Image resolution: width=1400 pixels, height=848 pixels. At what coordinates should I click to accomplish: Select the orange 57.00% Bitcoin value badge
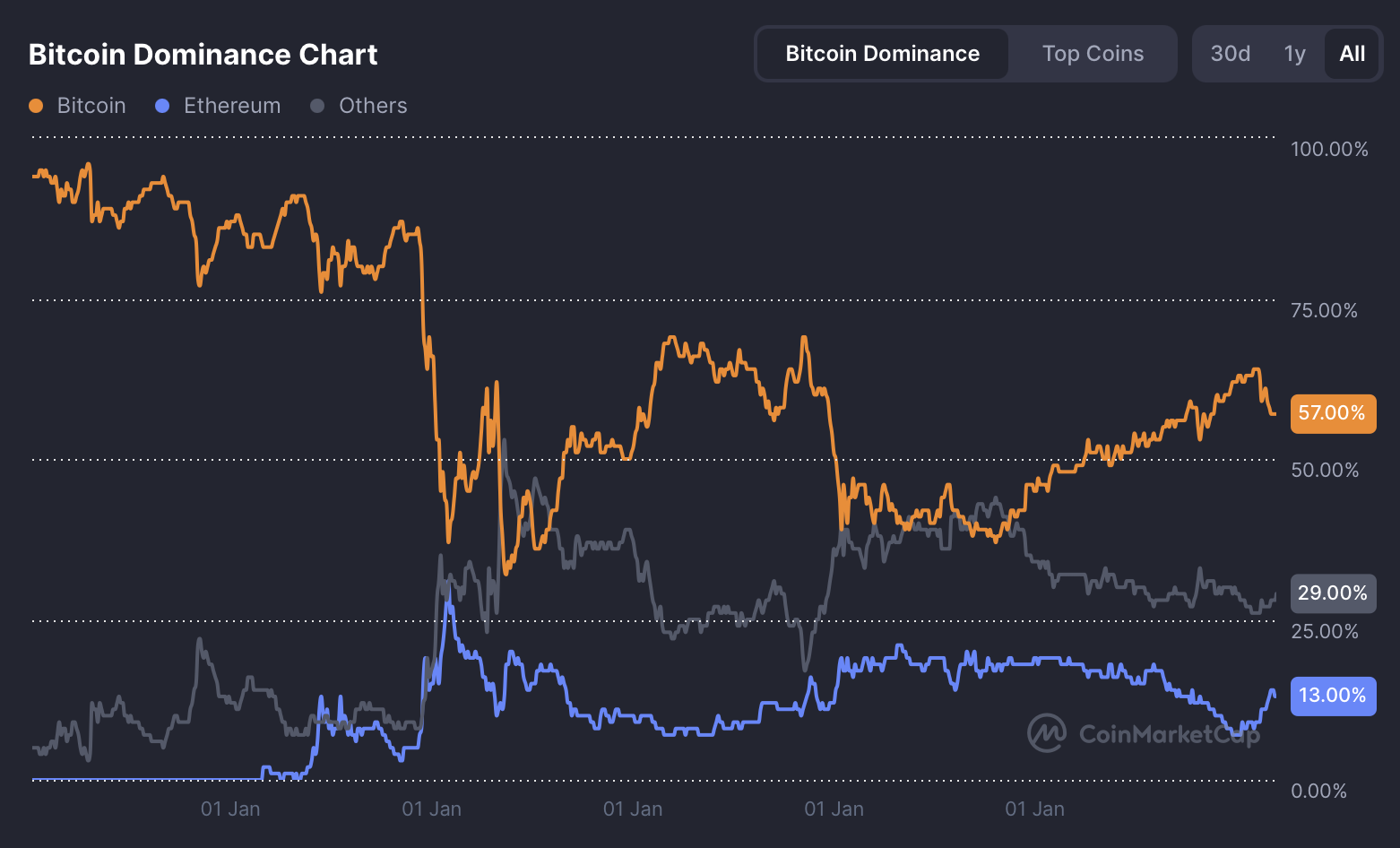(1333, 413)
